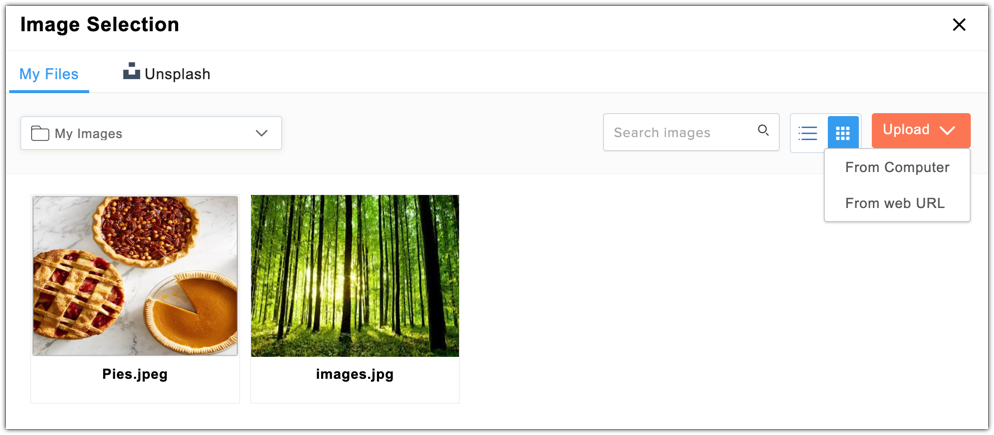Focus the Search images field
994x435 pixels.
[691, 133]
